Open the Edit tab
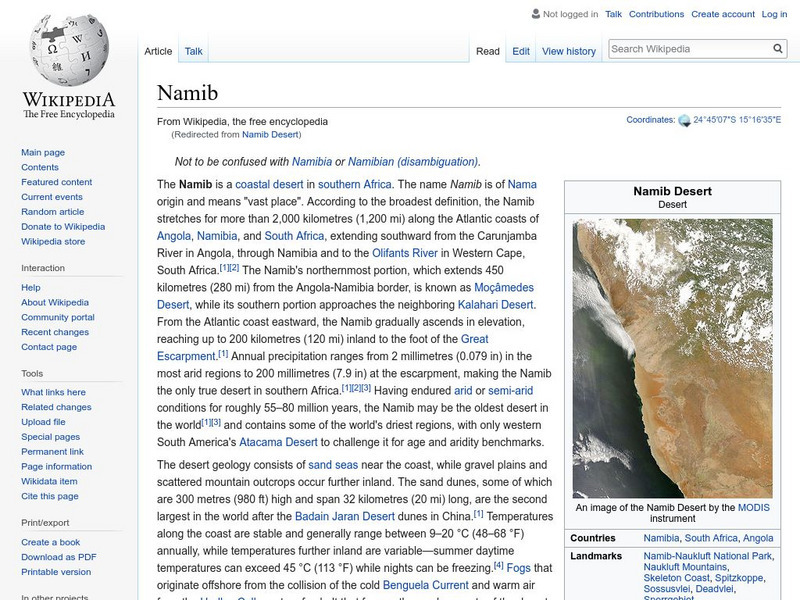 pos(521,51)
